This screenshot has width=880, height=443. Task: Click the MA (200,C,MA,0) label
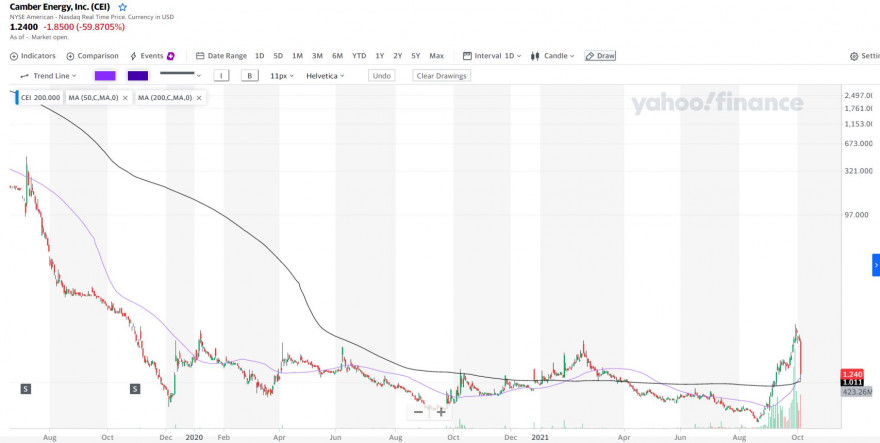[x=165, y=98]
